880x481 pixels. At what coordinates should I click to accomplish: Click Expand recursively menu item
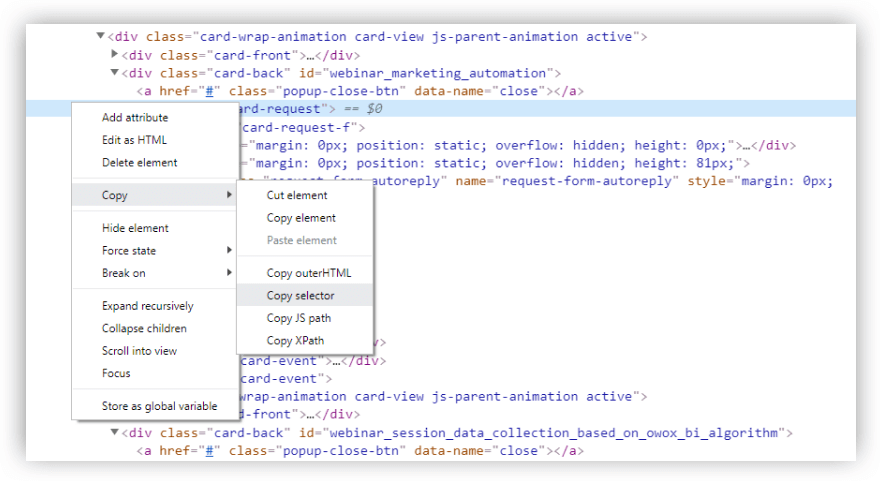pos(147,306)
